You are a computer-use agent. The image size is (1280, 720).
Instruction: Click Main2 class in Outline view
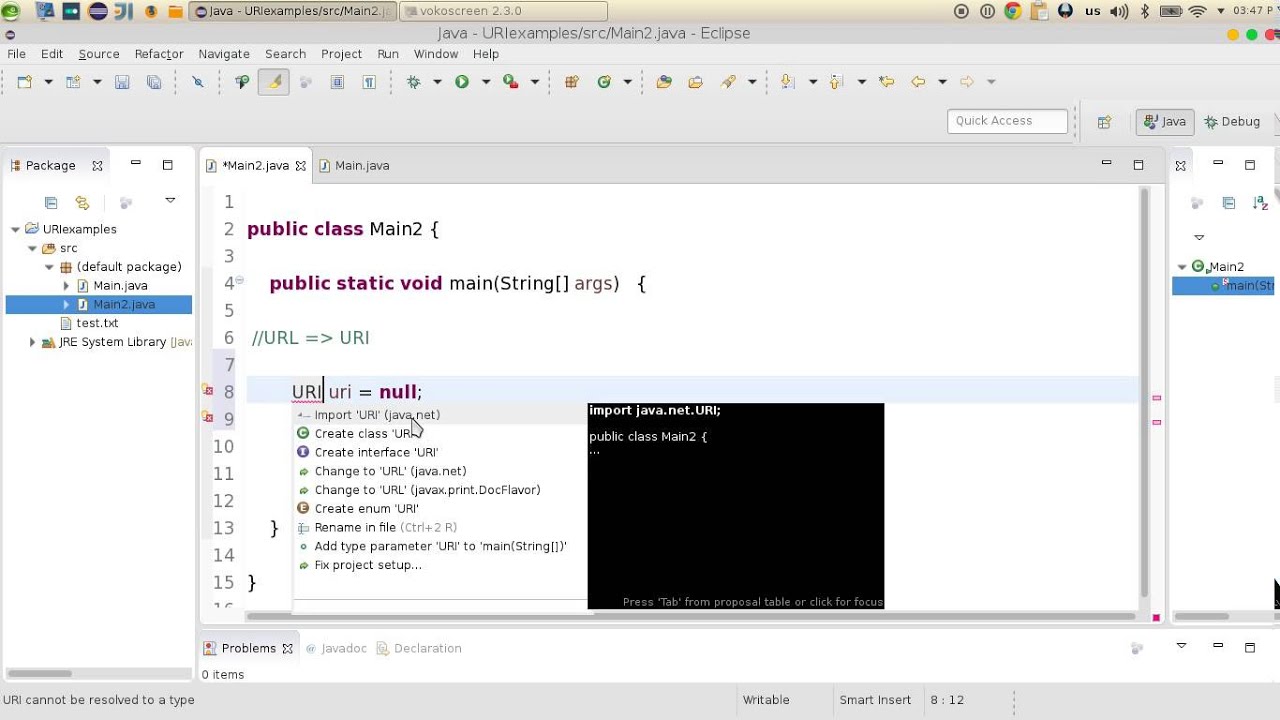(1226, 267)
